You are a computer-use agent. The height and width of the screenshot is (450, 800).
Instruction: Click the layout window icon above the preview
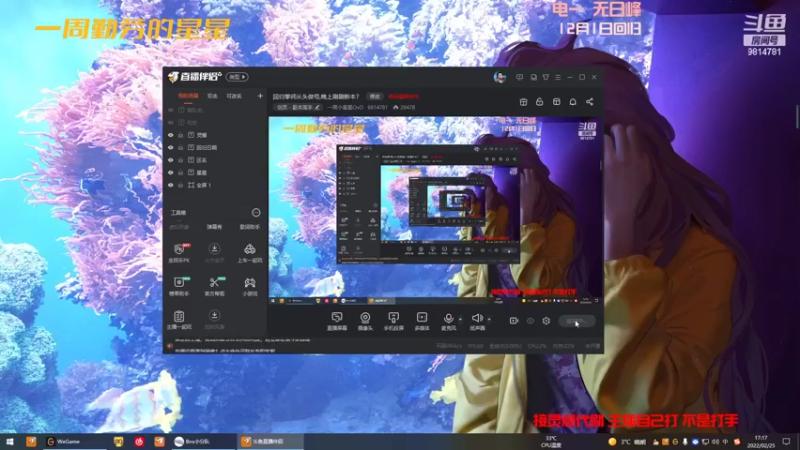coord(556,102)
